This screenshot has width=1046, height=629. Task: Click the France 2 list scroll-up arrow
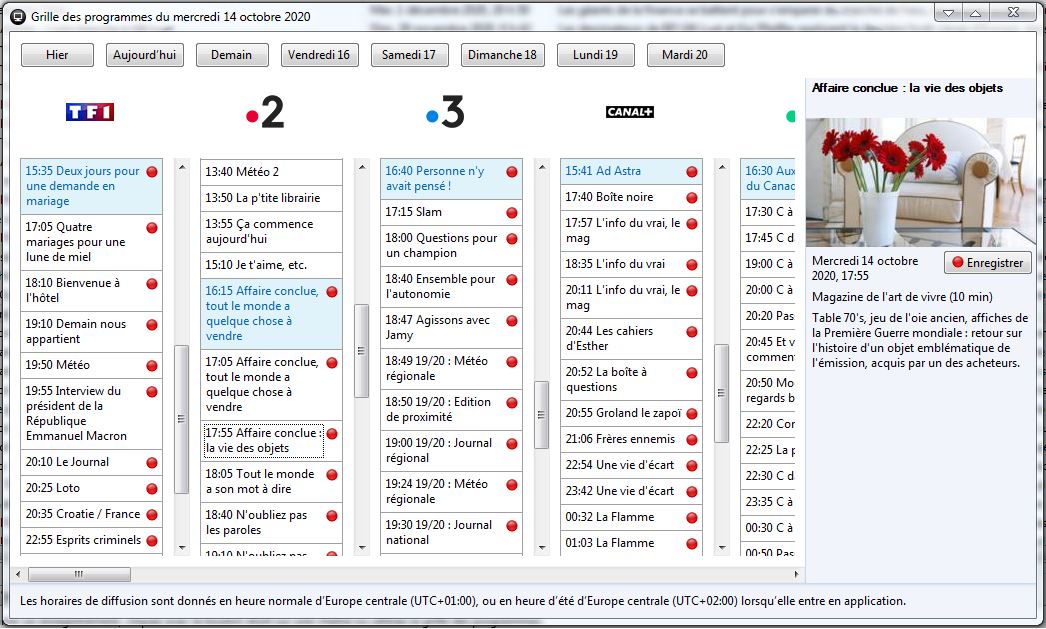pyautogui.click(x=362, y=167)
